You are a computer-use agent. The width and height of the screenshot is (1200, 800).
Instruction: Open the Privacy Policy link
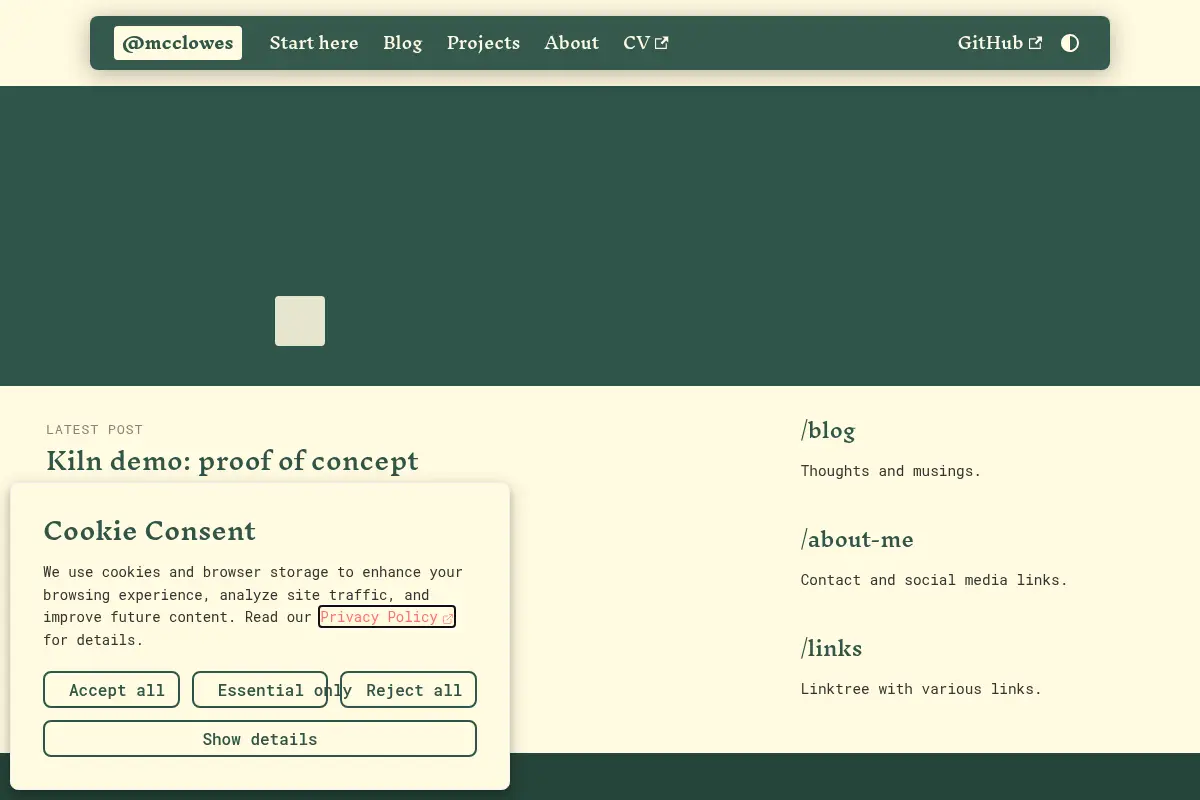[x=387, y=617]
